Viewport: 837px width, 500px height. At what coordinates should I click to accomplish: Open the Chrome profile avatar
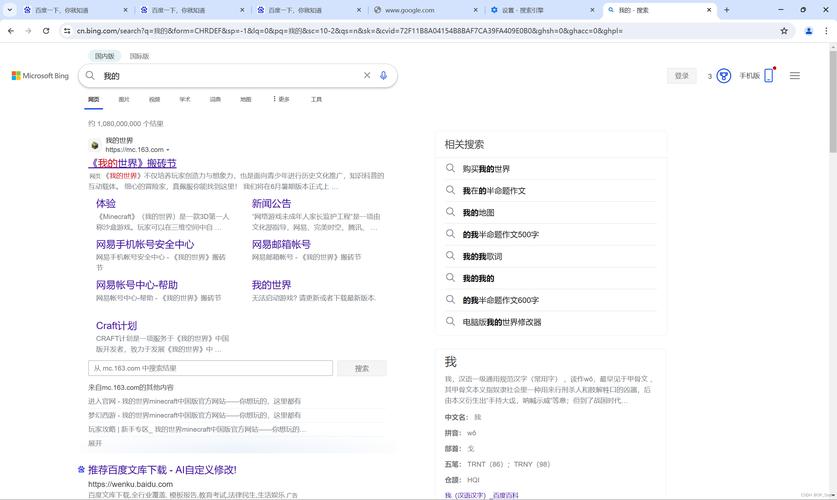click(809, 31)
